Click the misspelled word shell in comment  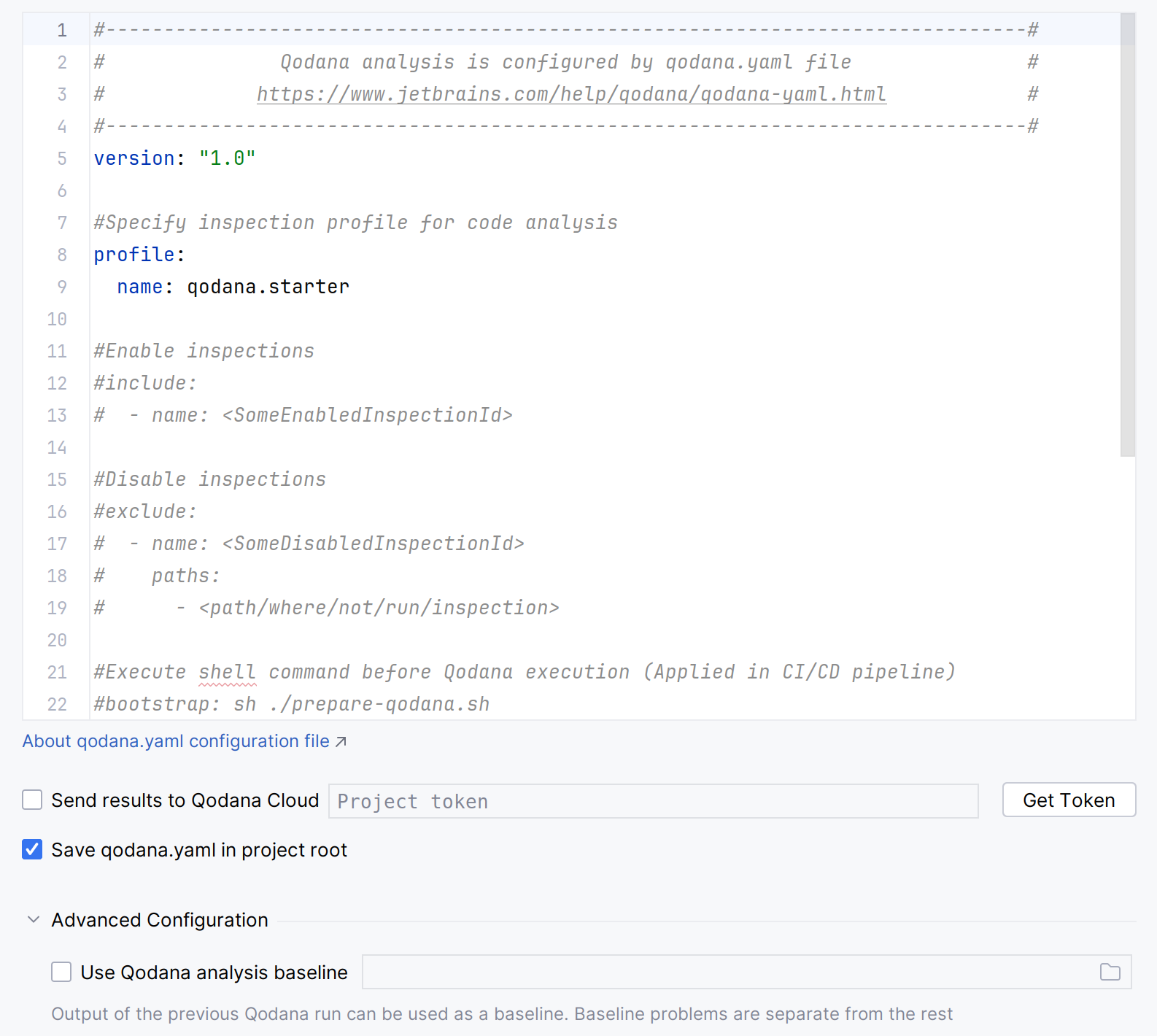[x=227, y=672]
